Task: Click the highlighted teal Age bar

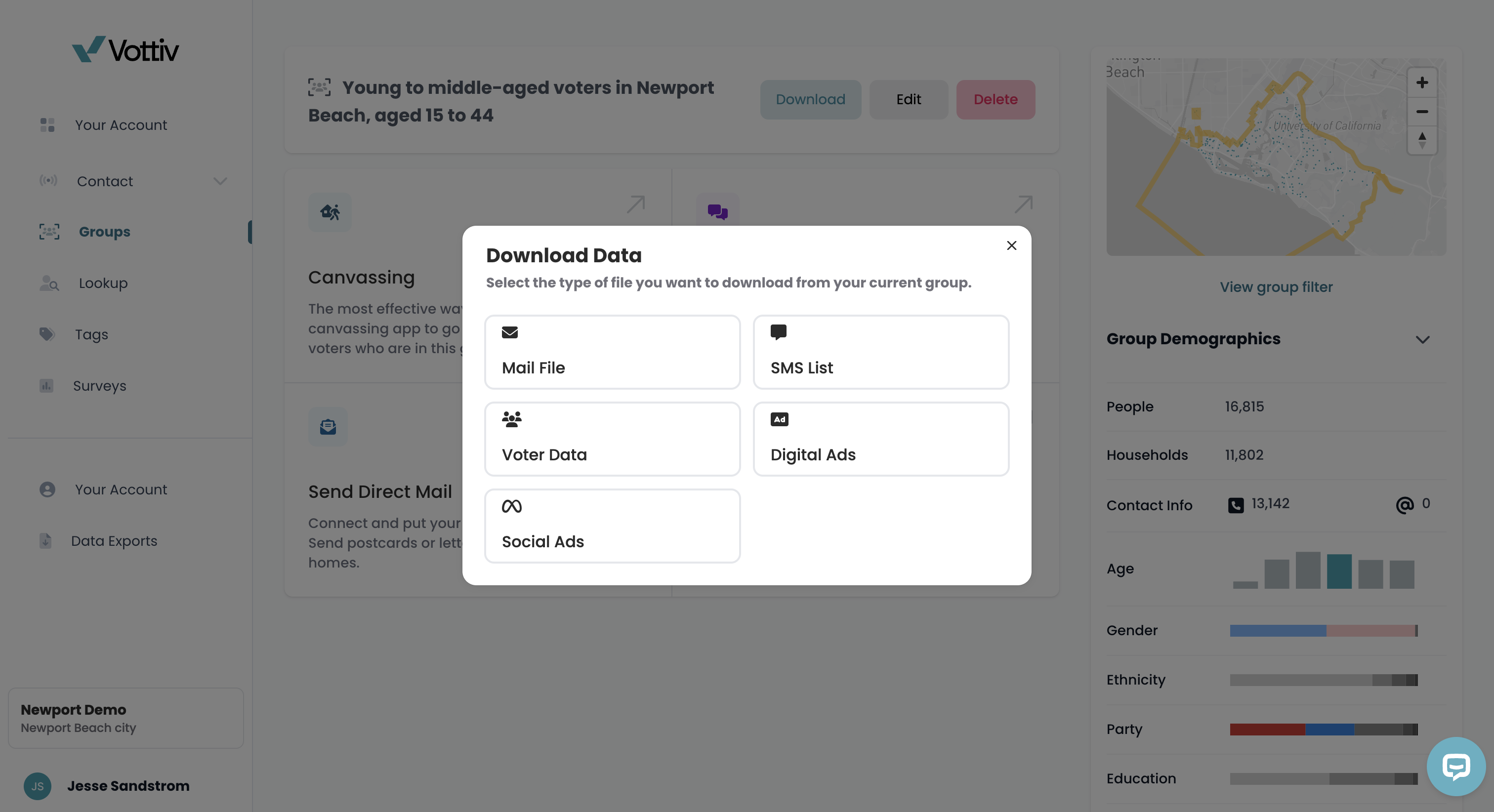Action: click(1339, 571)
